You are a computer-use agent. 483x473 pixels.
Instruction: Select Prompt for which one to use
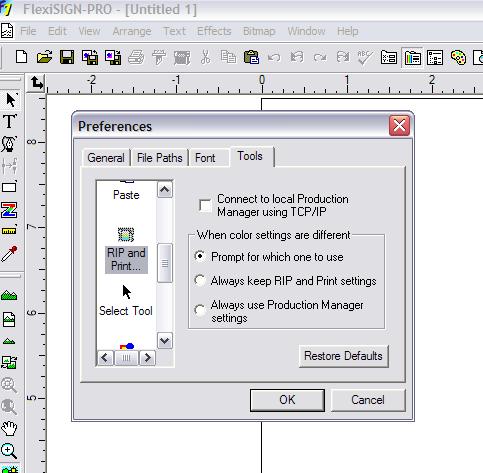[200, 256]
